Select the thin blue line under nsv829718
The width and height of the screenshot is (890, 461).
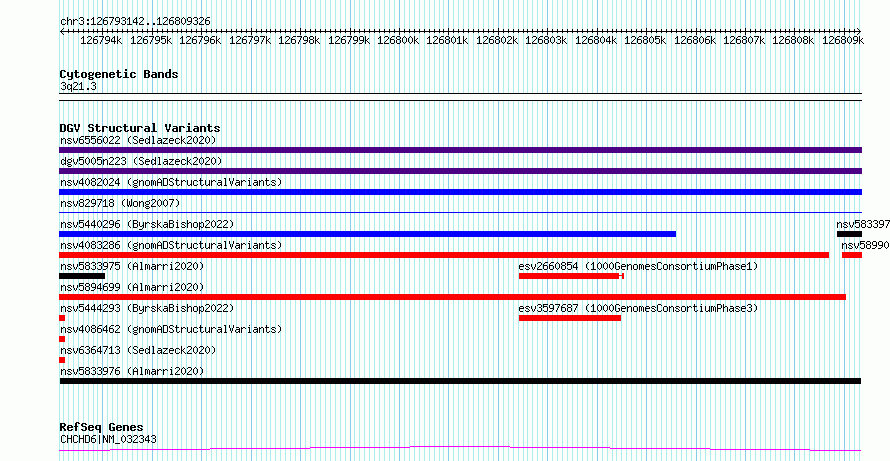coord(460,212)
